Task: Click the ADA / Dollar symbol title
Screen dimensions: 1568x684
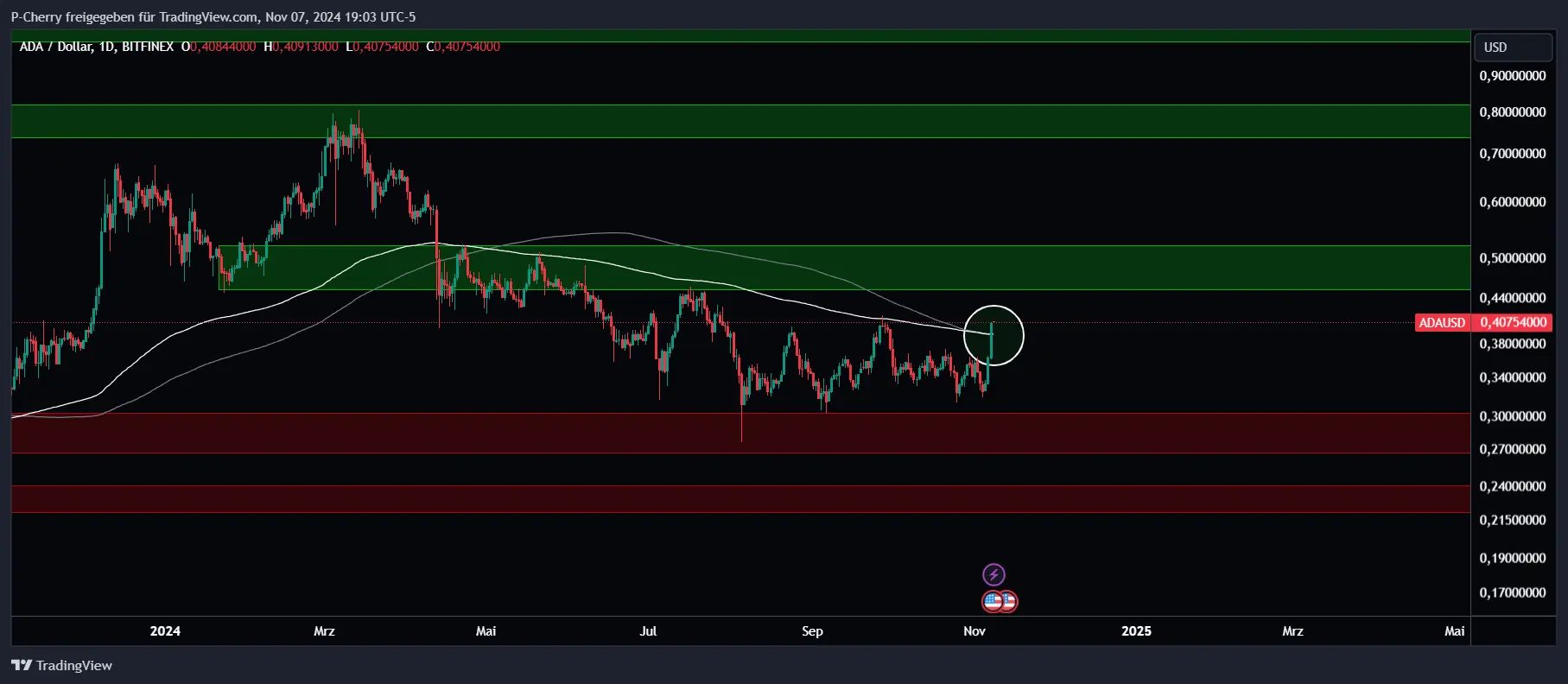Action: pyautogui.click(x=55, y=47)
